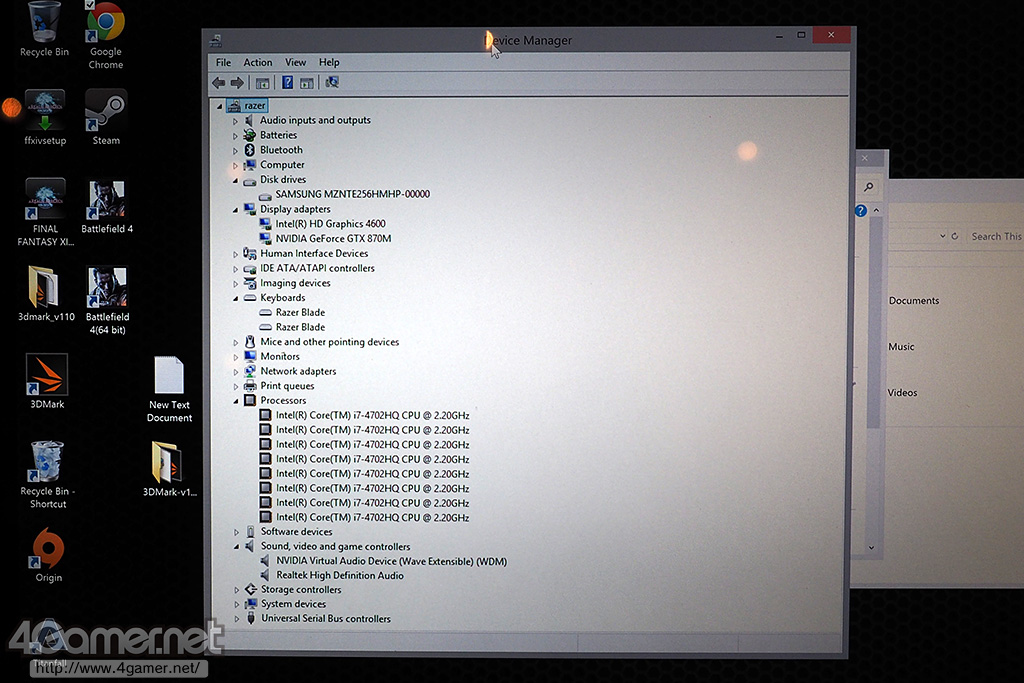The height and width of the screenshot is (683, 1024).
Task: Click the Print queues printer icon
Action: point(250,385)
